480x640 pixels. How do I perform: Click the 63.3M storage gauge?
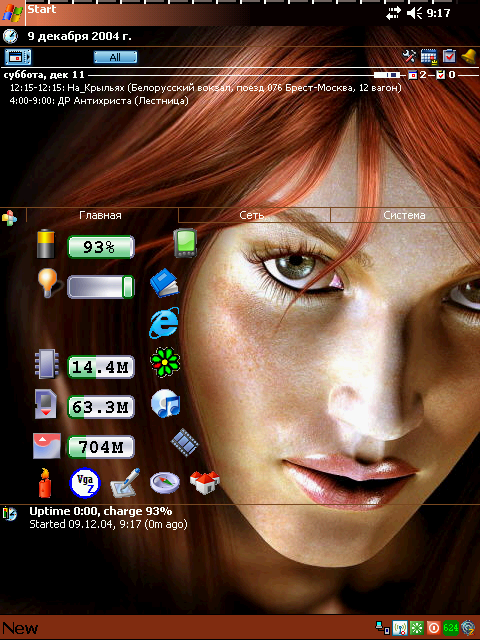pyautogui.click(x=101, y=407)
